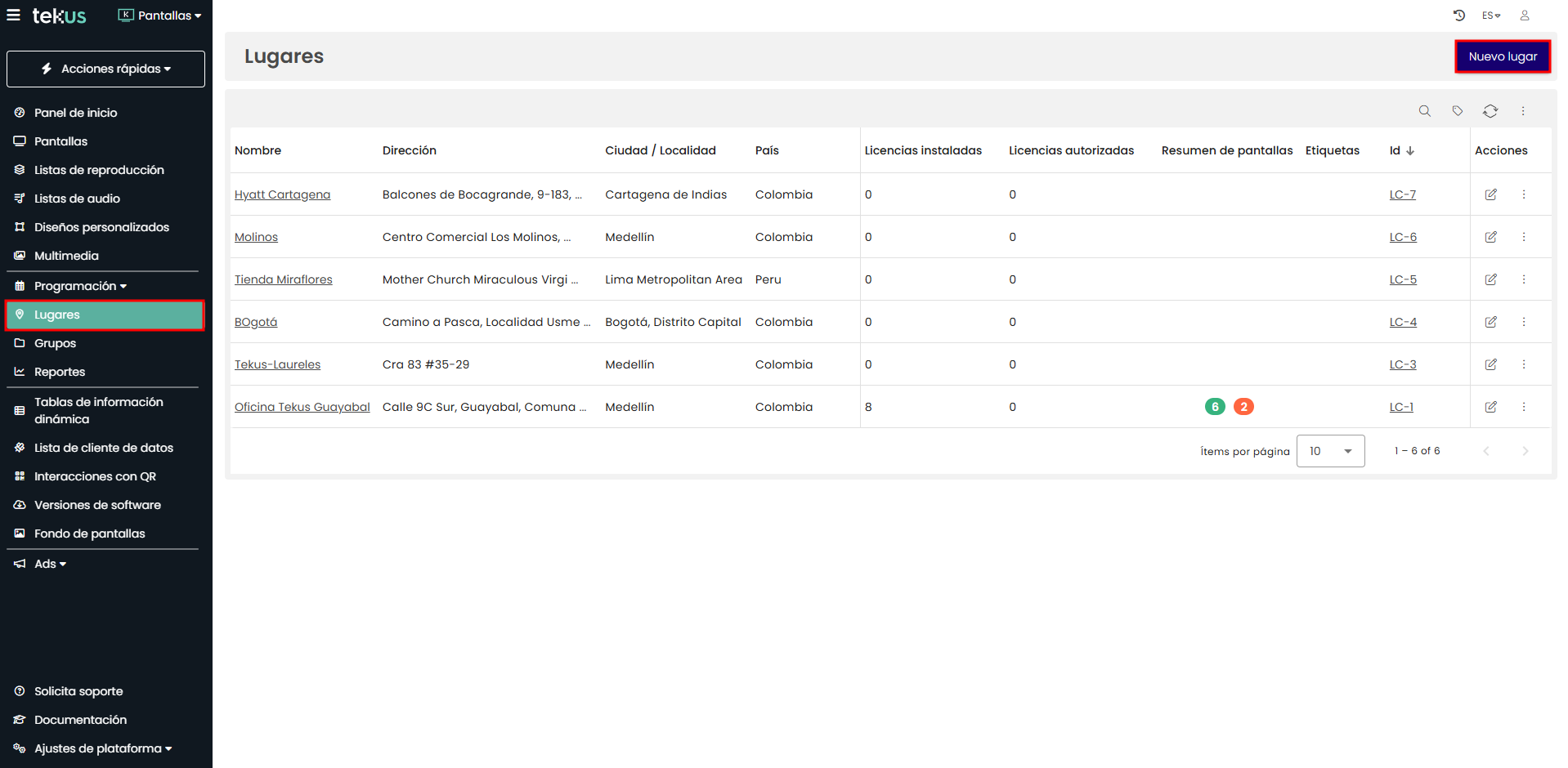Expand the Acciones rápidas dropdown

(x=105, y=69)
